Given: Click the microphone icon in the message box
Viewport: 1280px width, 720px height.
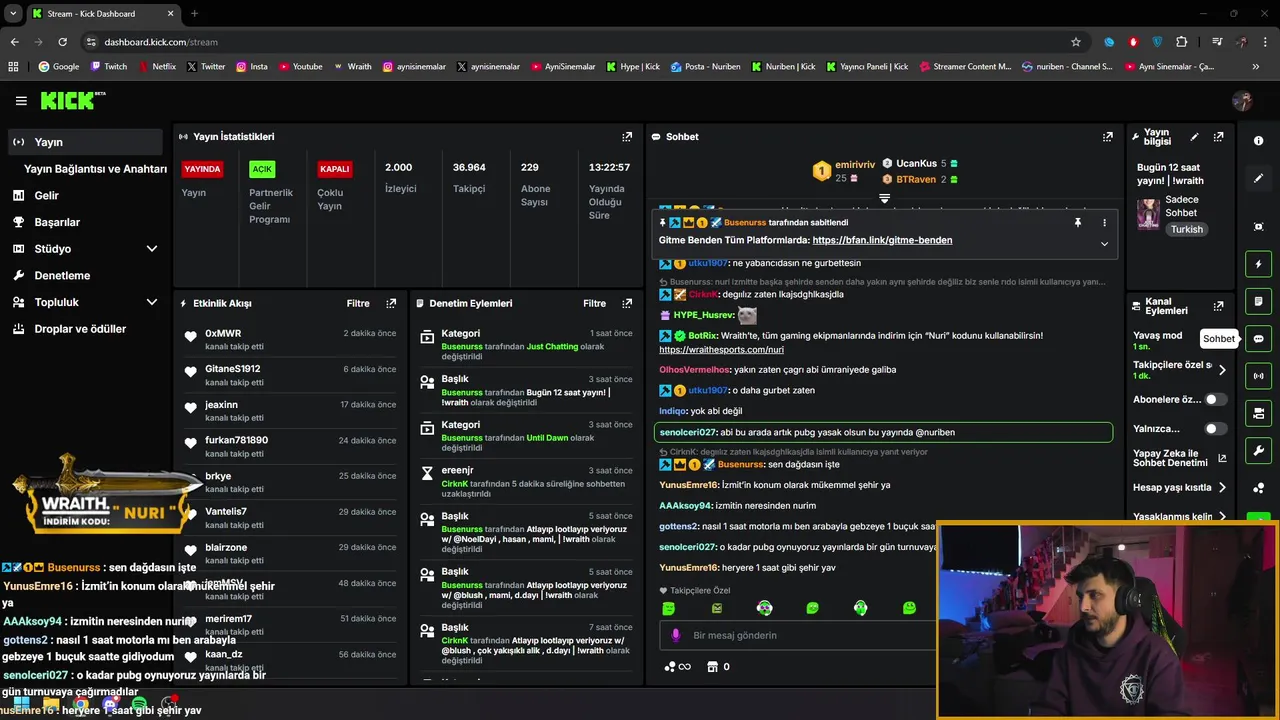Looking at the screenshot, I should (676, 635).
